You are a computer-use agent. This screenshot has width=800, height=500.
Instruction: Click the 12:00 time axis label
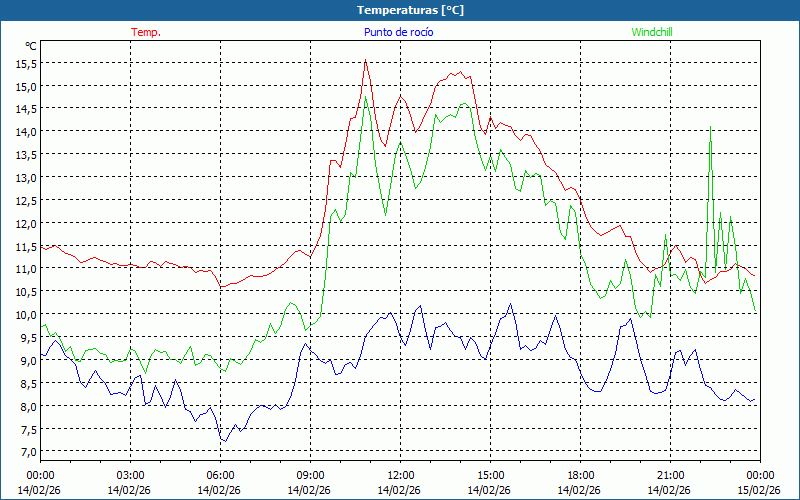401,475
